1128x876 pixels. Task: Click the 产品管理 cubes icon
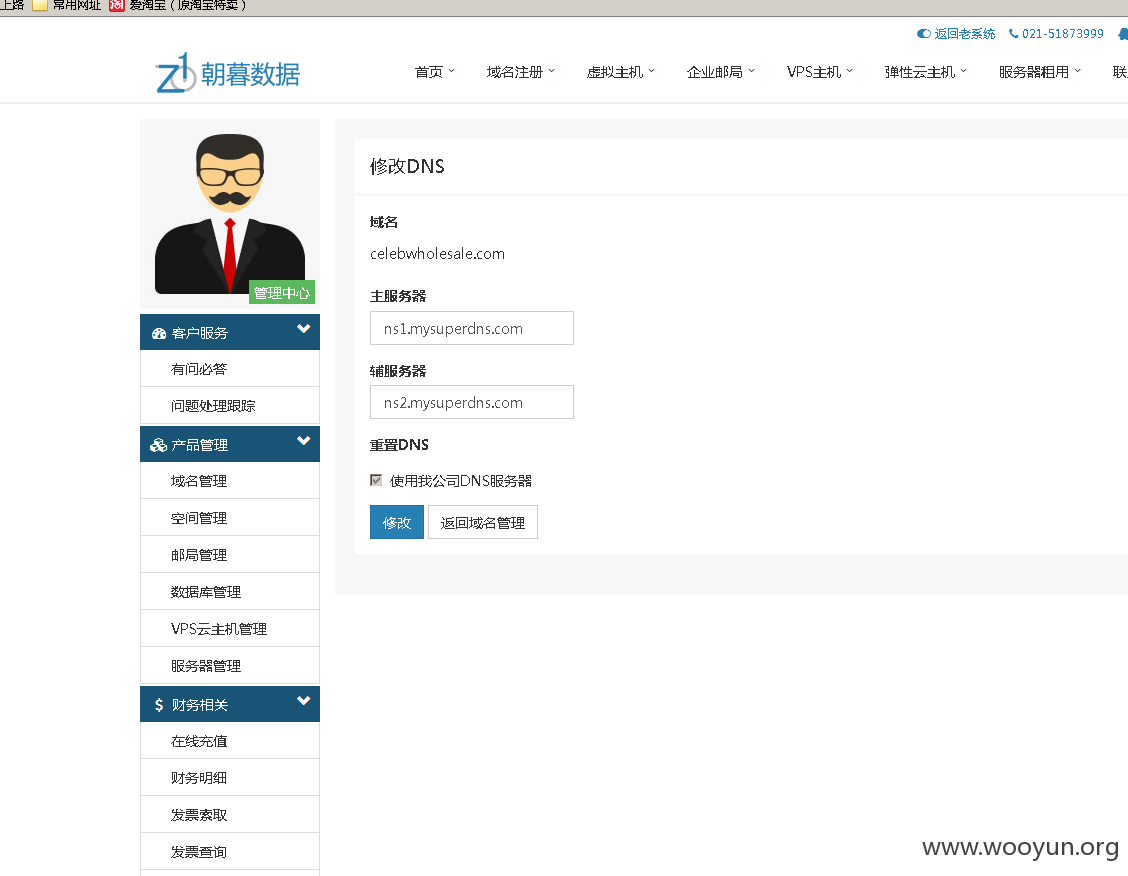(158, 445)
